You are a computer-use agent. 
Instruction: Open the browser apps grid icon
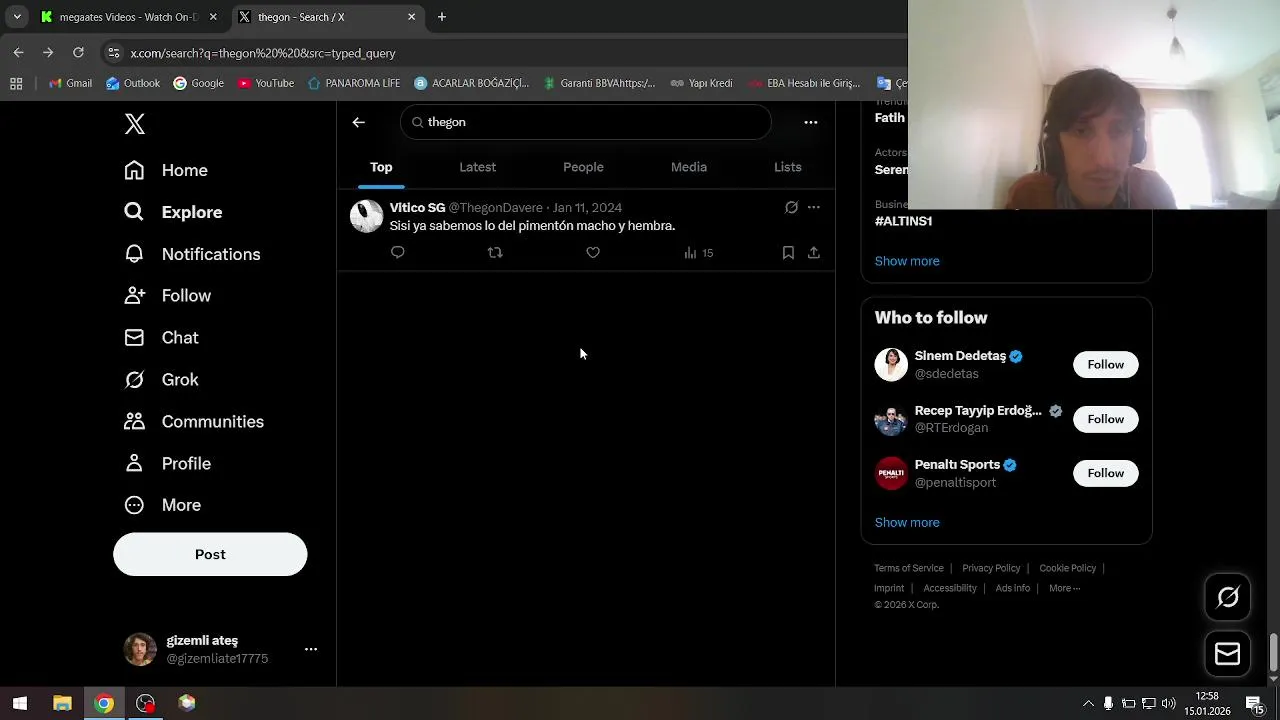pyautogui.click(x=16, y=83)
